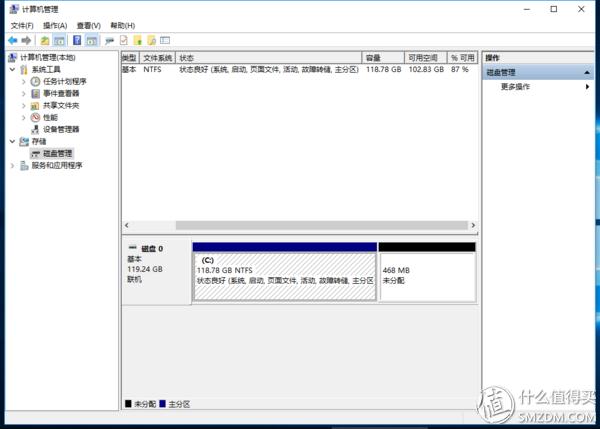The width and height of the screenshot is (600, 429).
Task: Click the NTFS cell in volume list
Action: click(x=152, y=70)
